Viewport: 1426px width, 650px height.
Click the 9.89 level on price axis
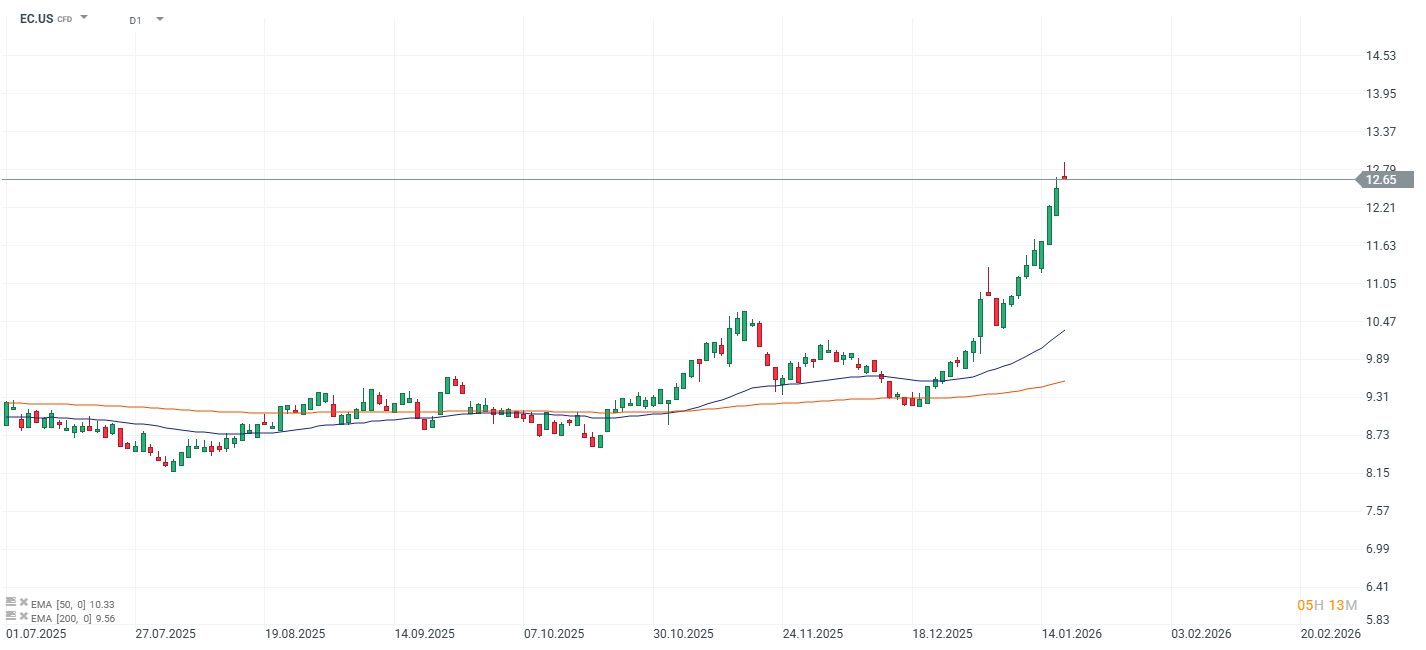coord(1381,359)
